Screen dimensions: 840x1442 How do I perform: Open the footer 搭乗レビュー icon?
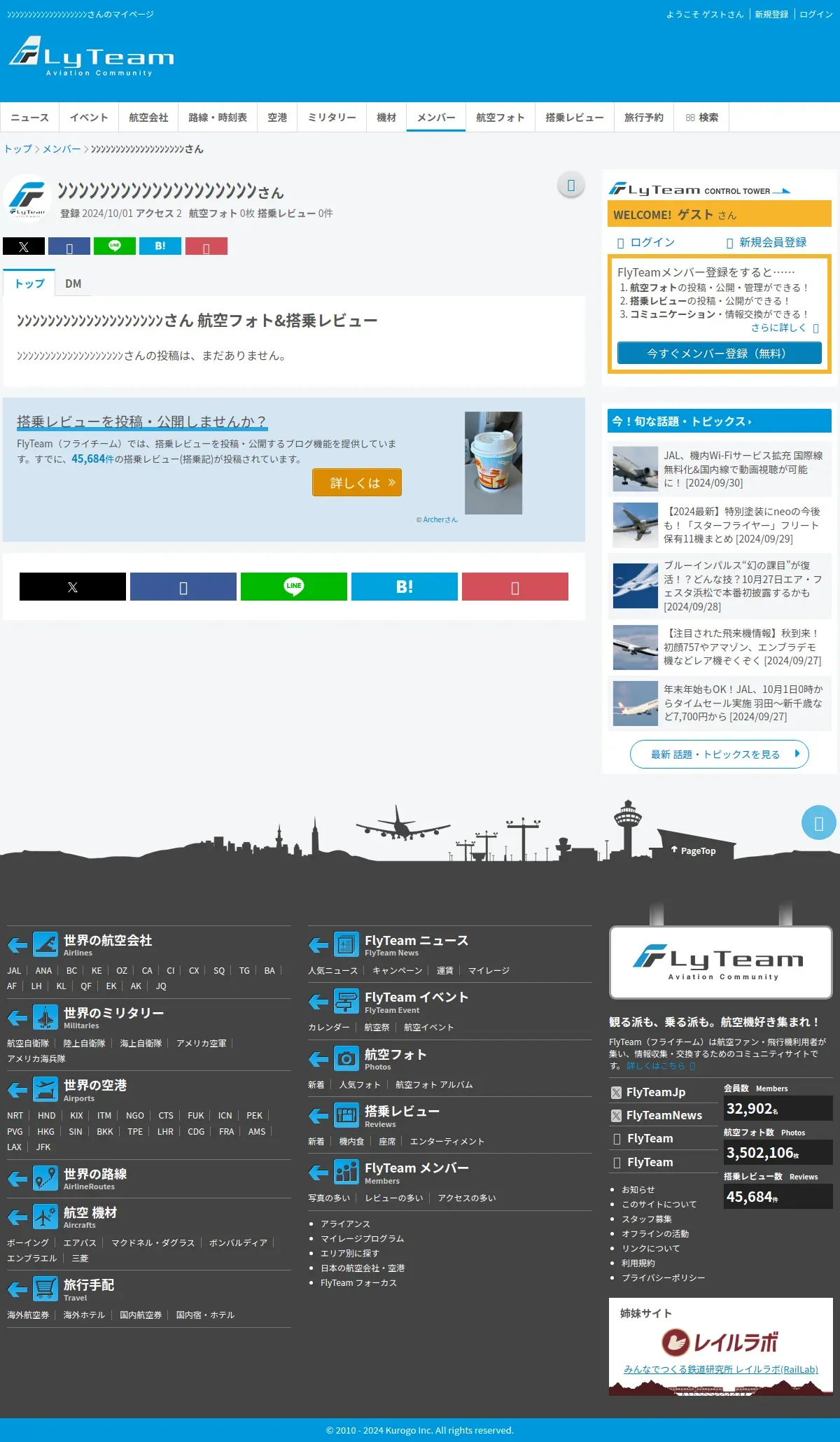coord(346,1115)
